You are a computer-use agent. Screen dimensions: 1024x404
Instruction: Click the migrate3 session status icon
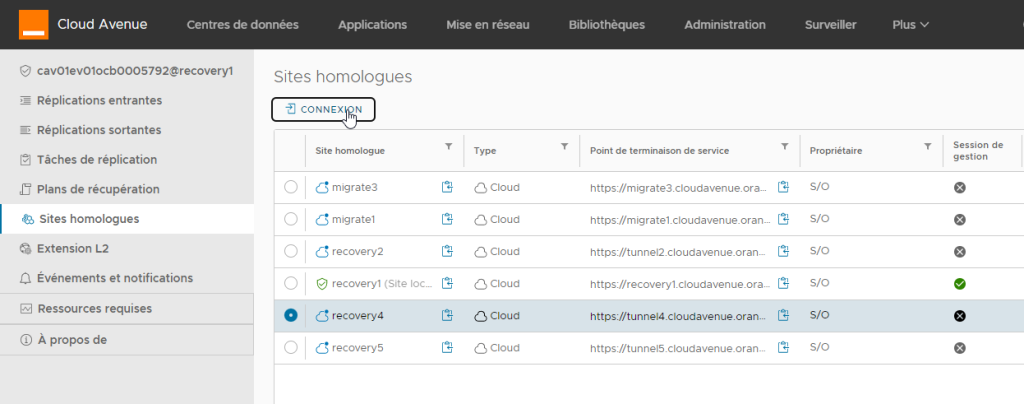pyautogui.click(x=959, y=187)
